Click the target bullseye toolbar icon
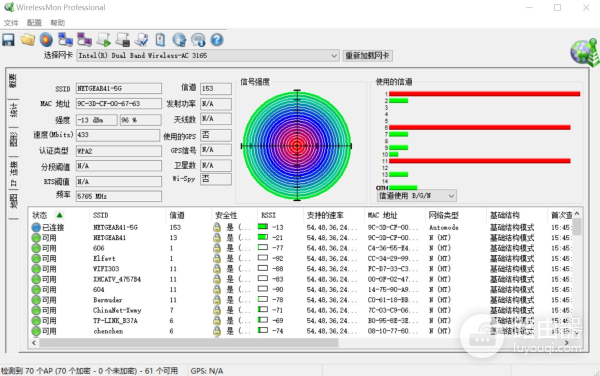This screenshot has height=376, width=600. 46,39
